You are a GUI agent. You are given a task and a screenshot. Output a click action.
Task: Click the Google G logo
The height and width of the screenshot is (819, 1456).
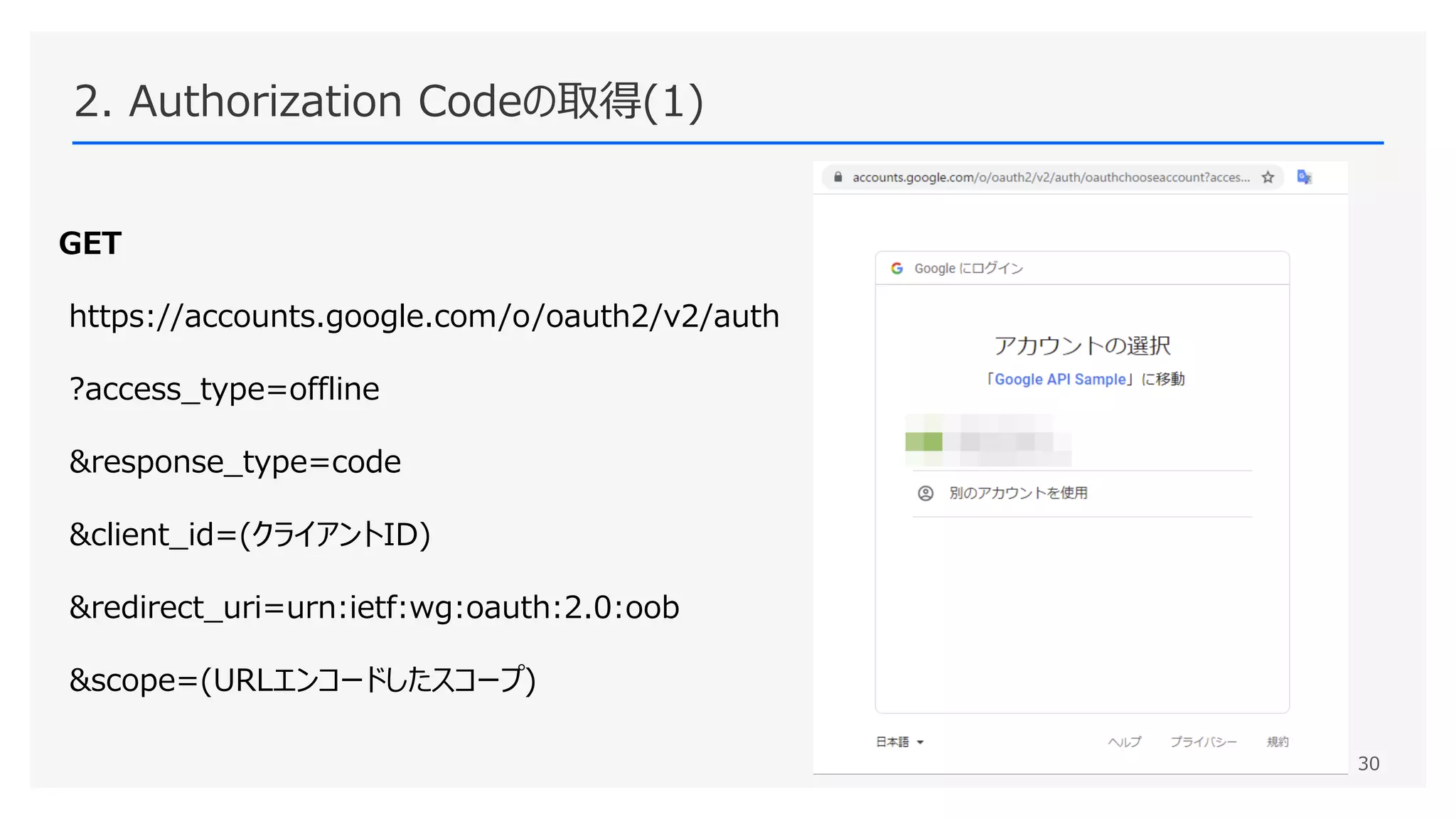click(x=897, y=268)
